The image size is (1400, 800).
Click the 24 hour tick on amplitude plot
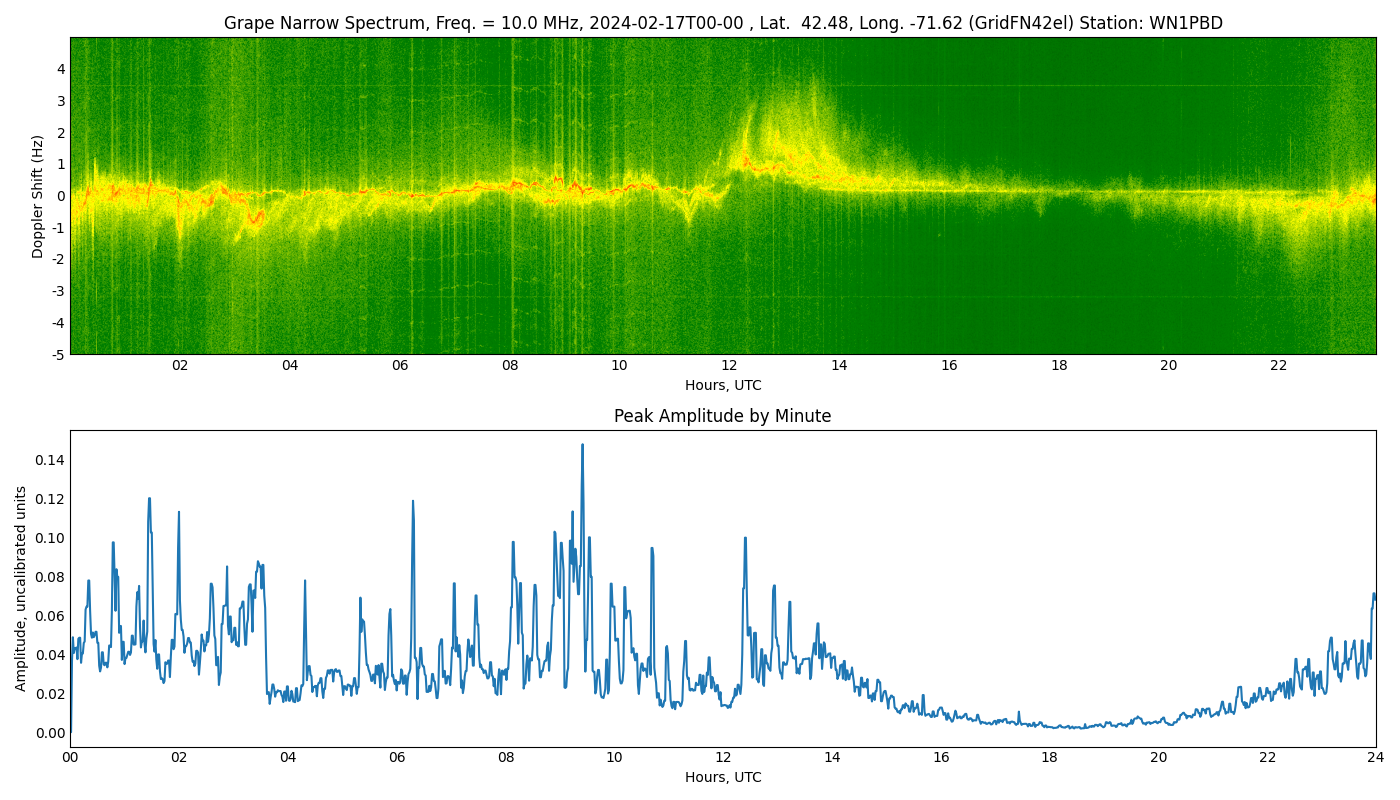point(1375,758)
